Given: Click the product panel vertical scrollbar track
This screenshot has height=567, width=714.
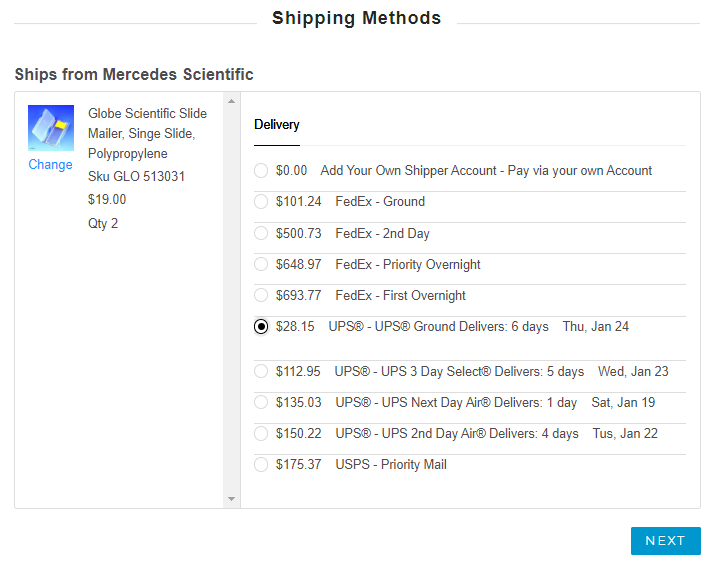Looking at the screenshot, I should [232, 300].
